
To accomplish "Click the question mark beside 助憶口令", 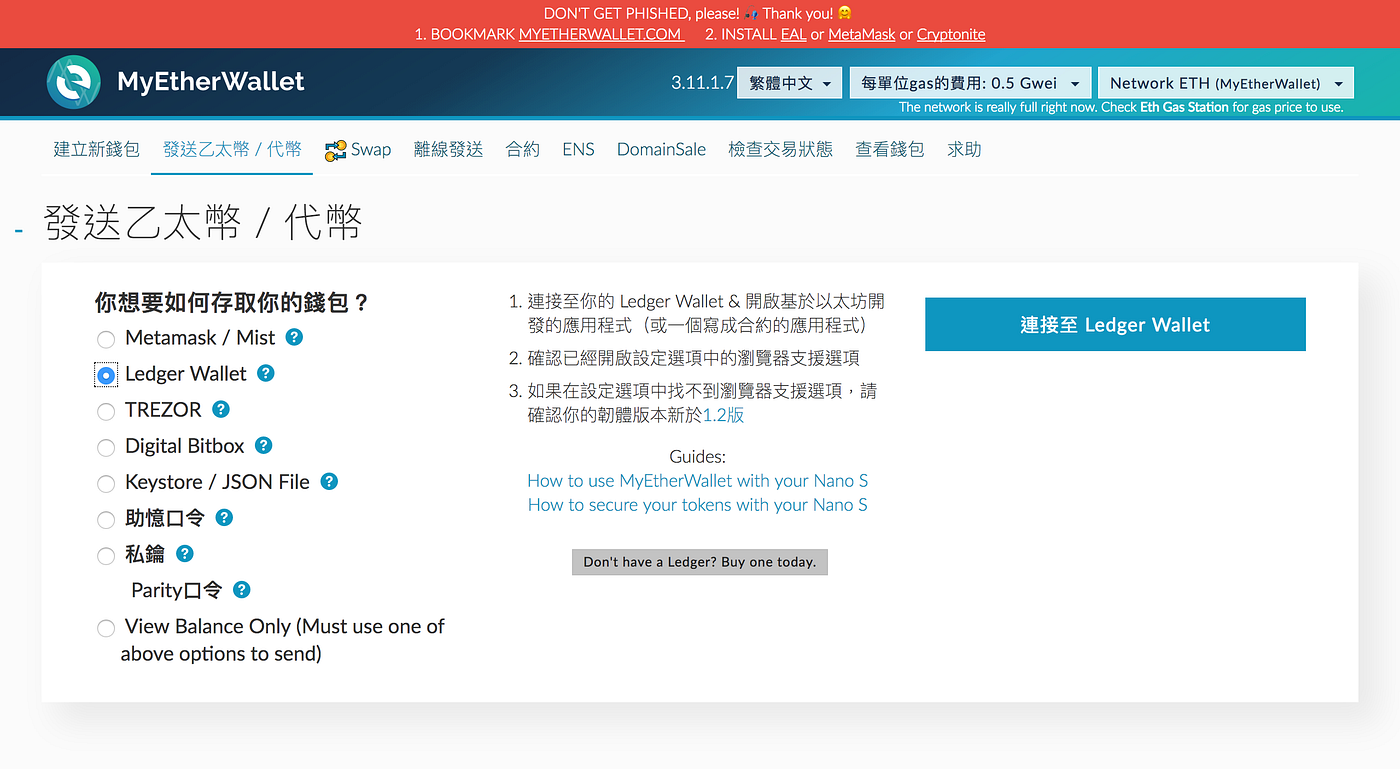I will [x=224, y=517].
